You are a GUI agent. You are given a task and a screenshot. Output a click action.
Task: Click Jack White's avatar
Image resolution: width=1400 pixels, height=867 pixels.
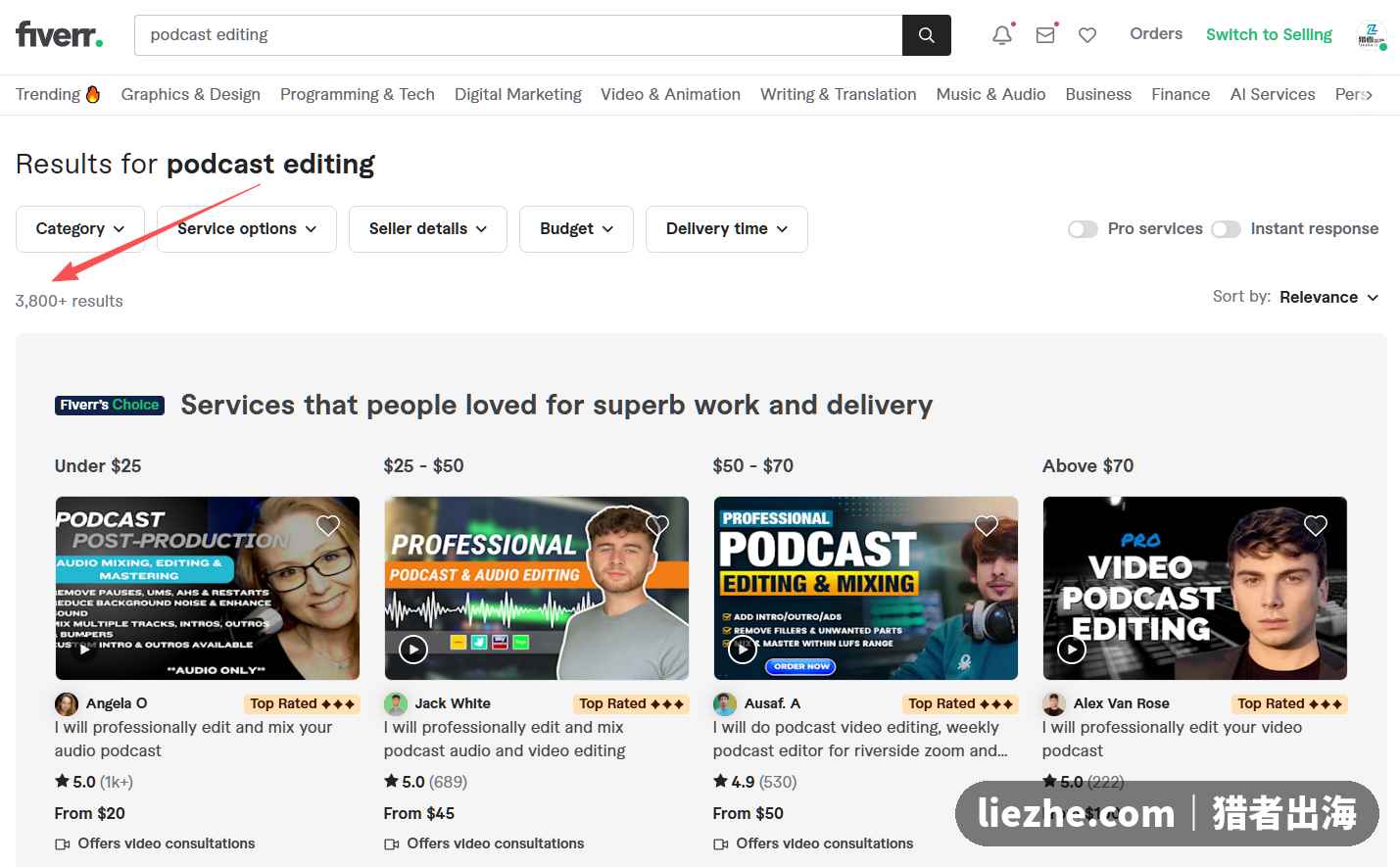[396, 703]
